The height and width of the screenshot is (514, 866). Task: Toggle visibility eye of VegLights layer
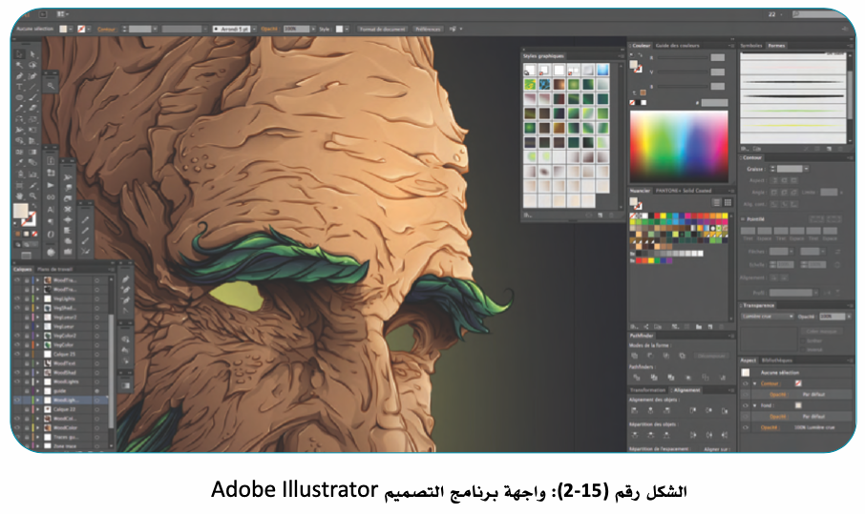coord(17,298)
